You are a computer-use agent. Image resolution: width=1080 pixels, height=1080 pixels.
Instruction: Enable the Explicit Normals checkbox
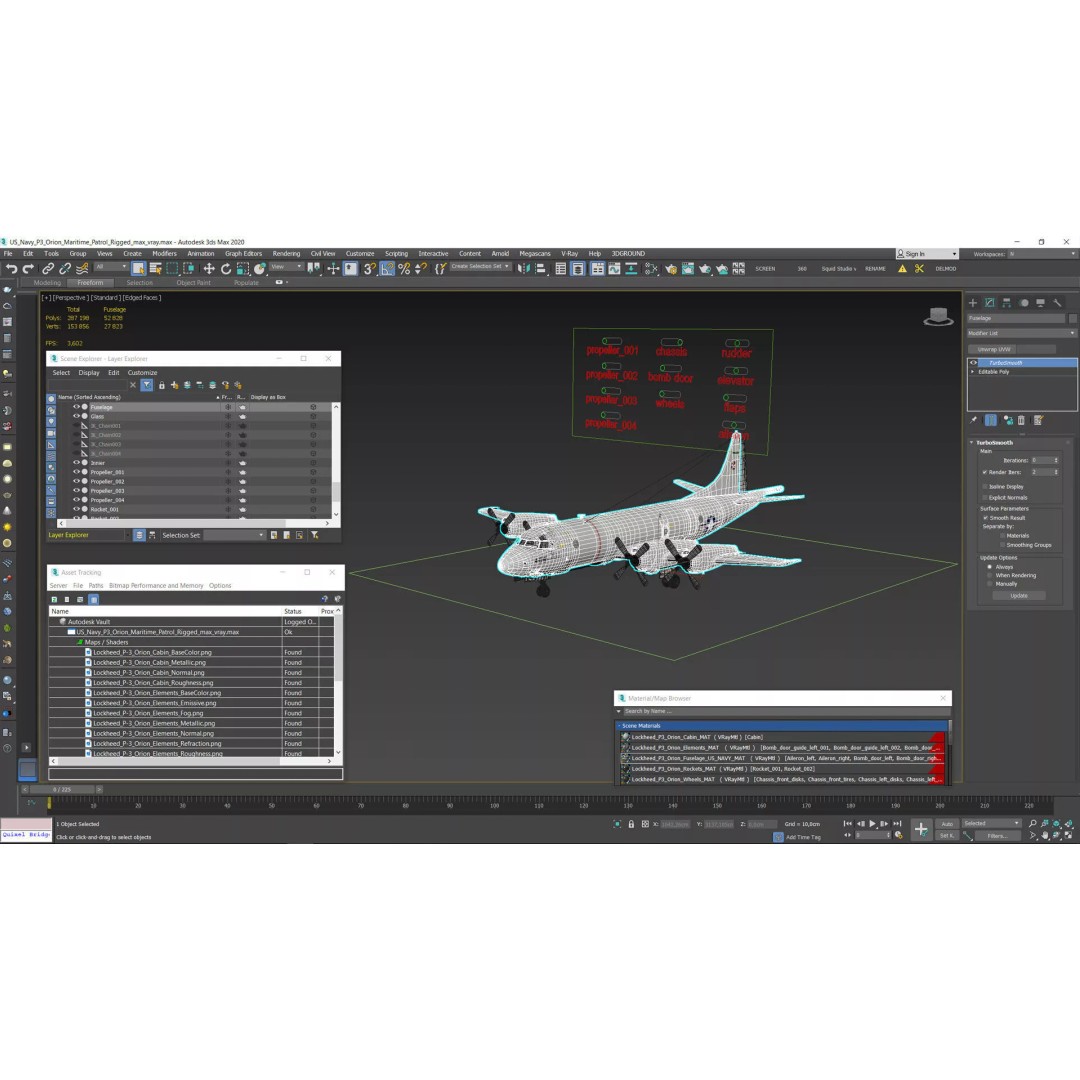click(x=985, y=497)
